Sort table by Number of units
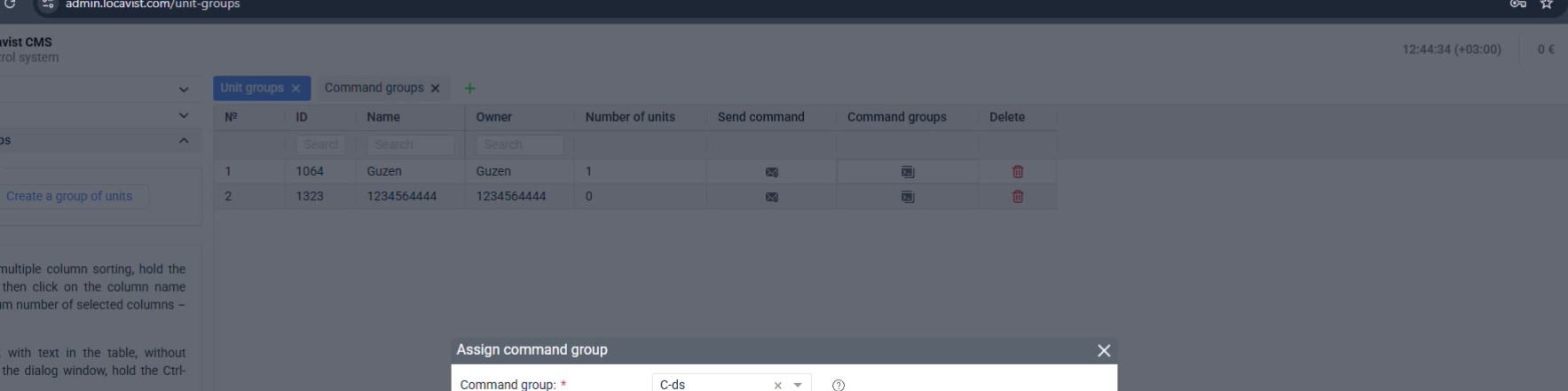 coord(630,117)
